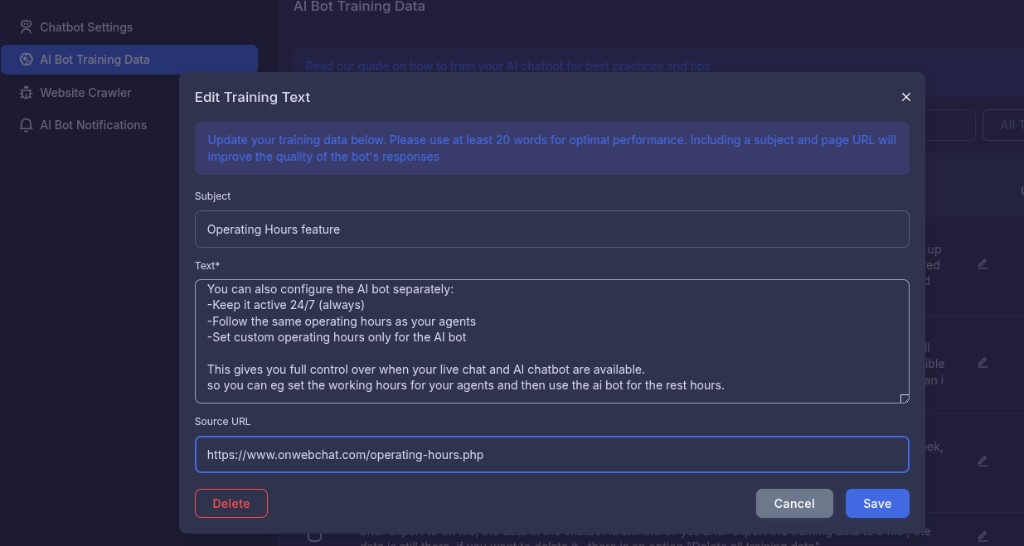
Task: Click the Text area resize handle
Action: [904, 398]
